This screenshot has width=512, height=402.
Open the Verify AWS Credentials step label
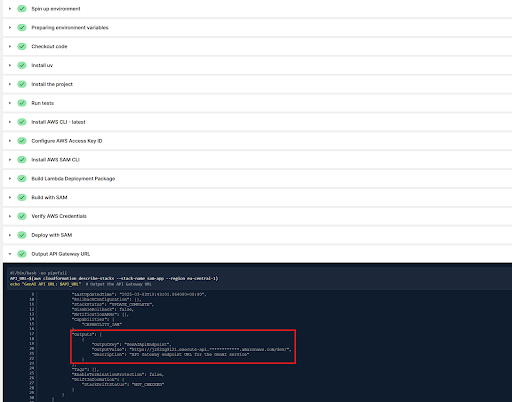(x=59, y=216)
